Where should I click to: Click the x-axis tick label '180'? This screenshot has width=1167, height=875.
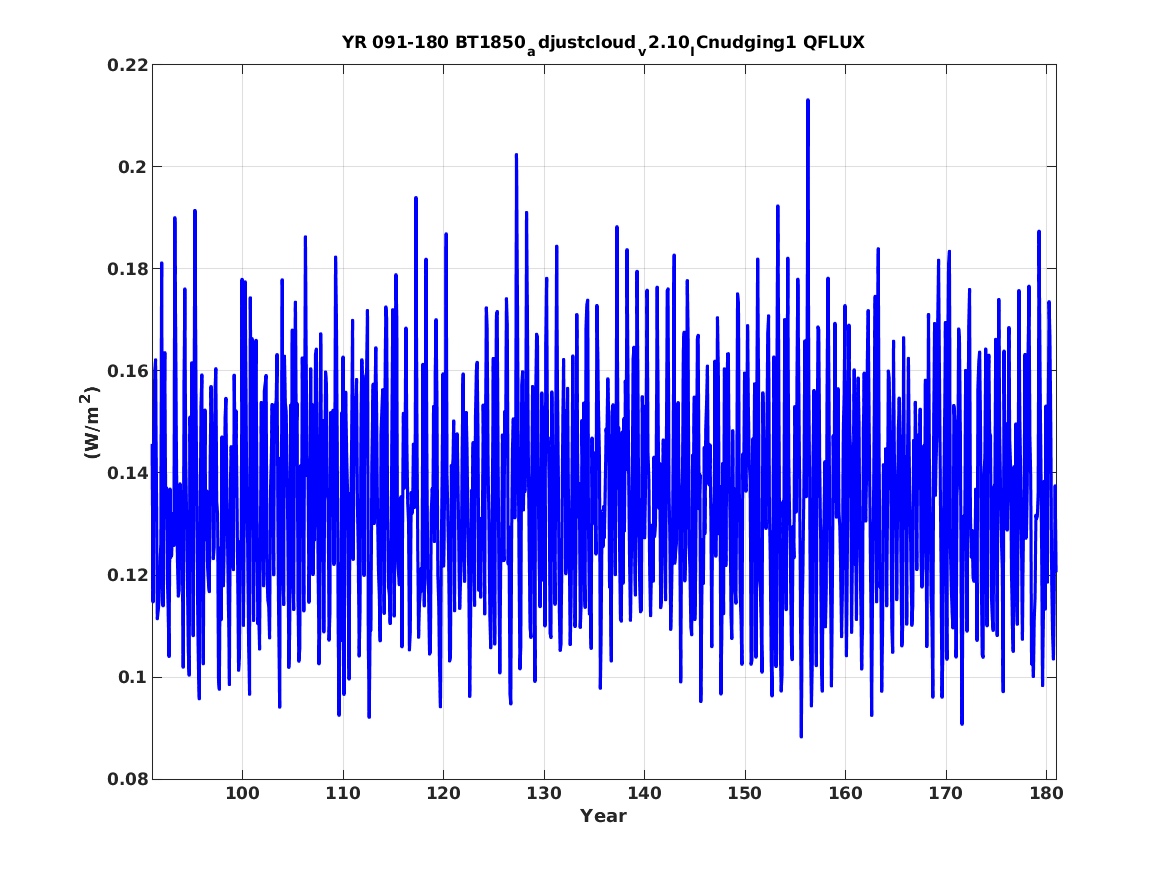point(1046,794)
